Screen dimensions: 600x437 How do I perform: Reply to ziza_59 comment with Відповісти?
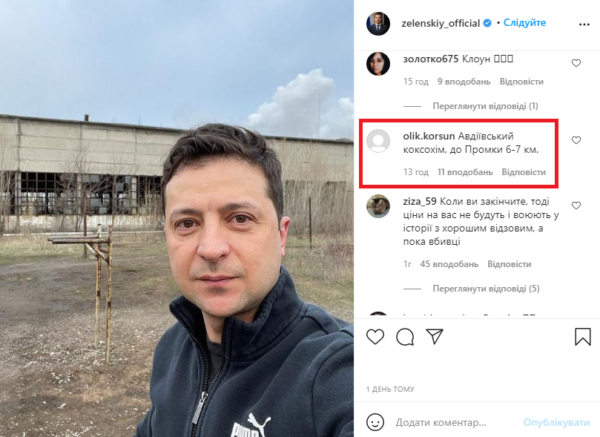coord(509,264)
